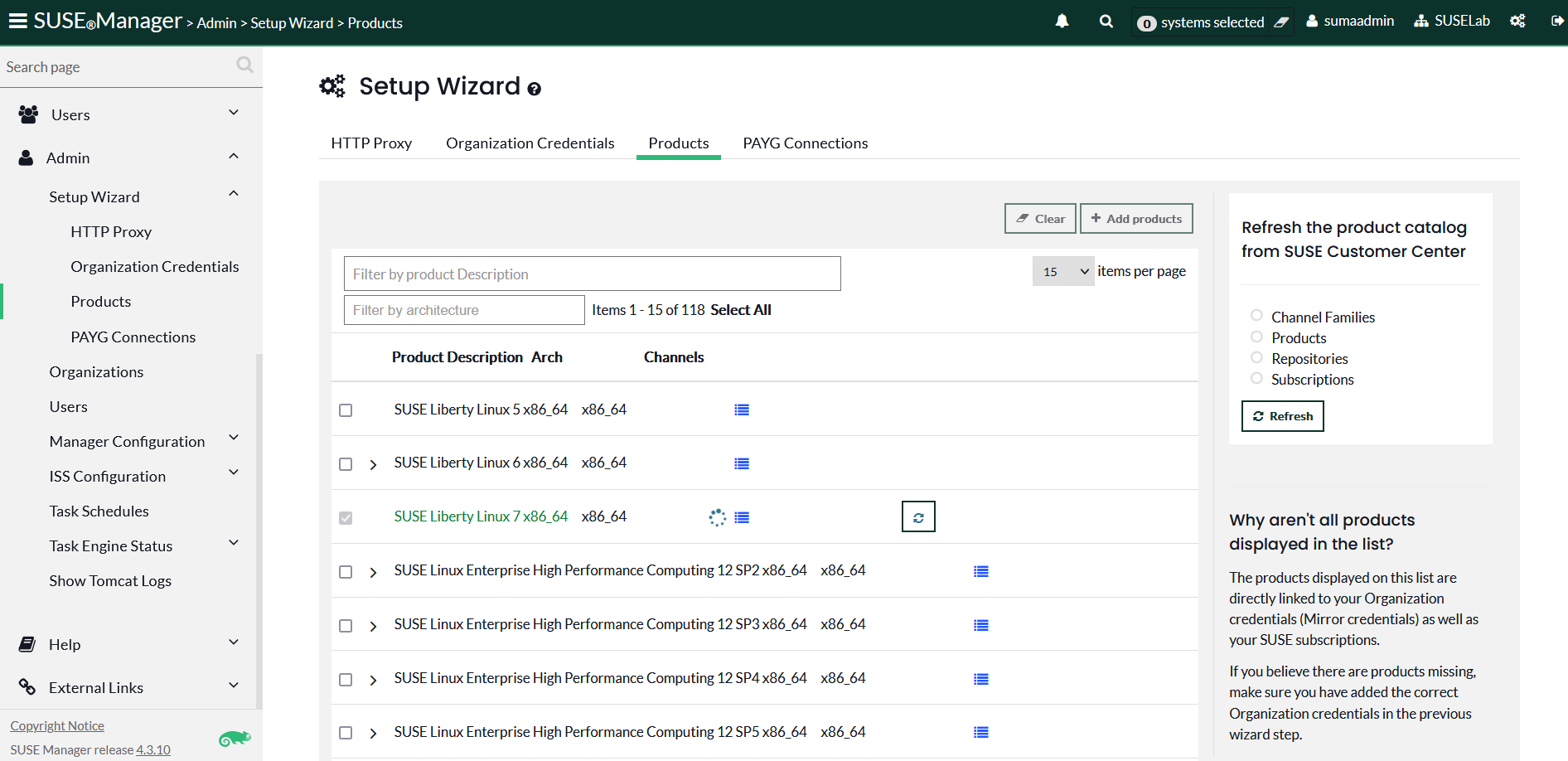Switch to the PAYG Connections tab

coord(806,143)
